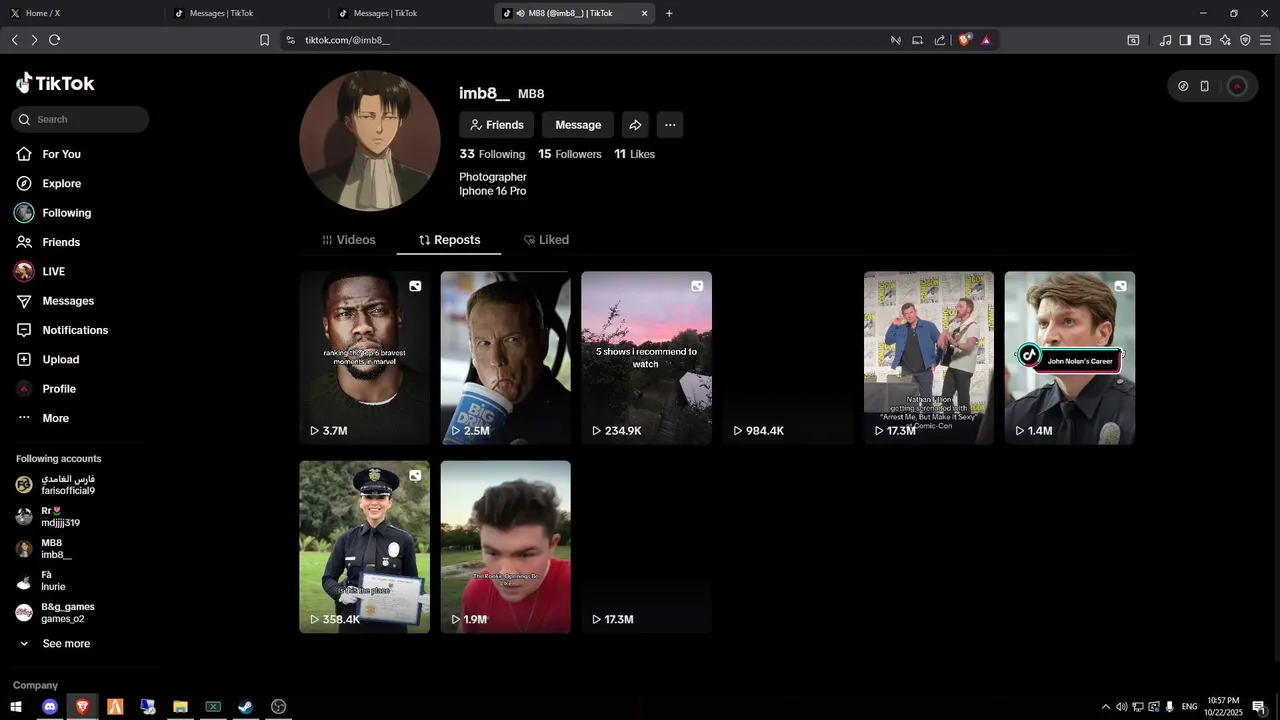Image resolution: width=1280 pixels, height=720 pixels.
Task: Open the 358.4K police officer video
Action: click(365, 547)
